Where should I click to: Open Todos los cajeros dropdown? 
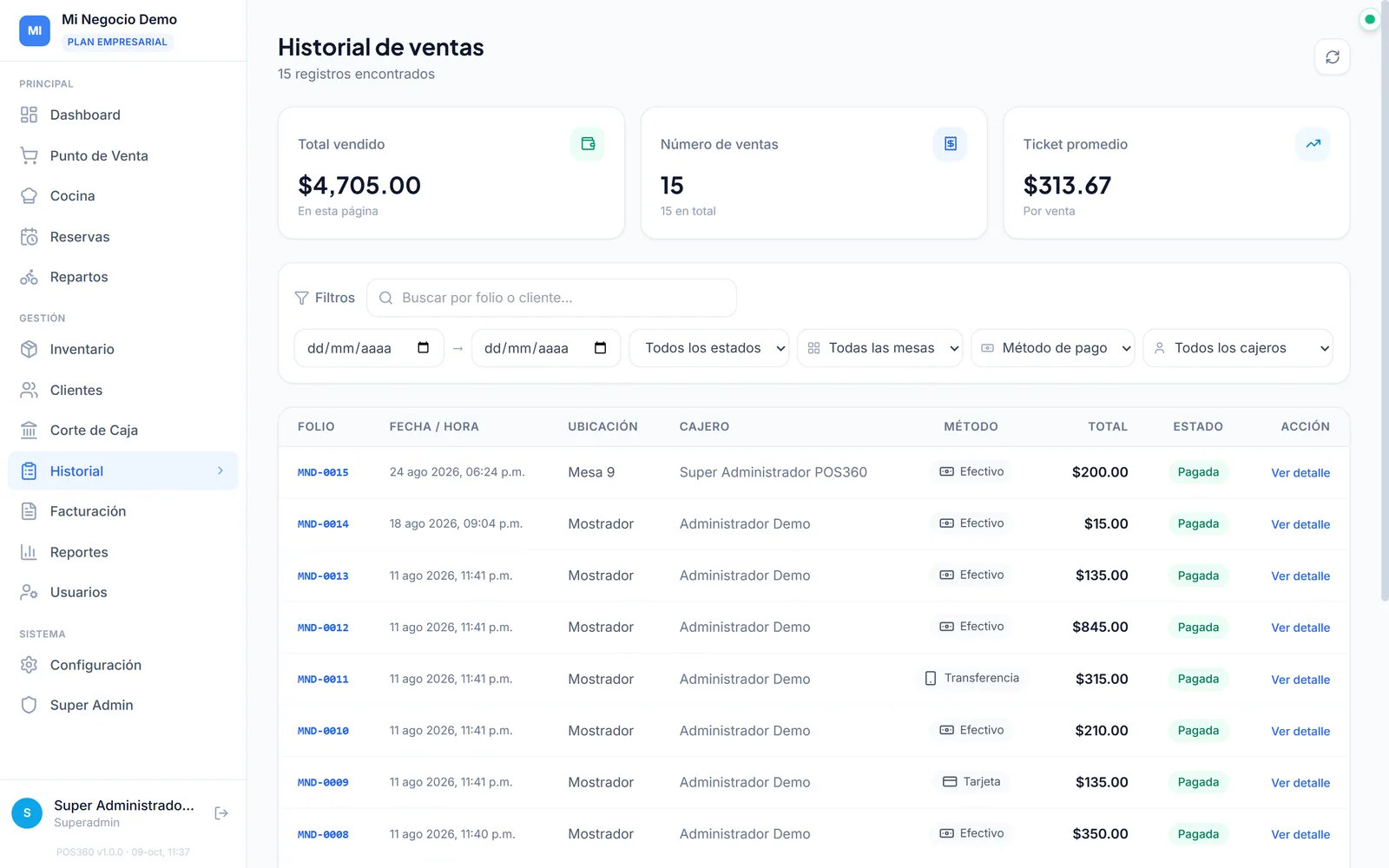pyautogui.click(x=1238, y=348)
